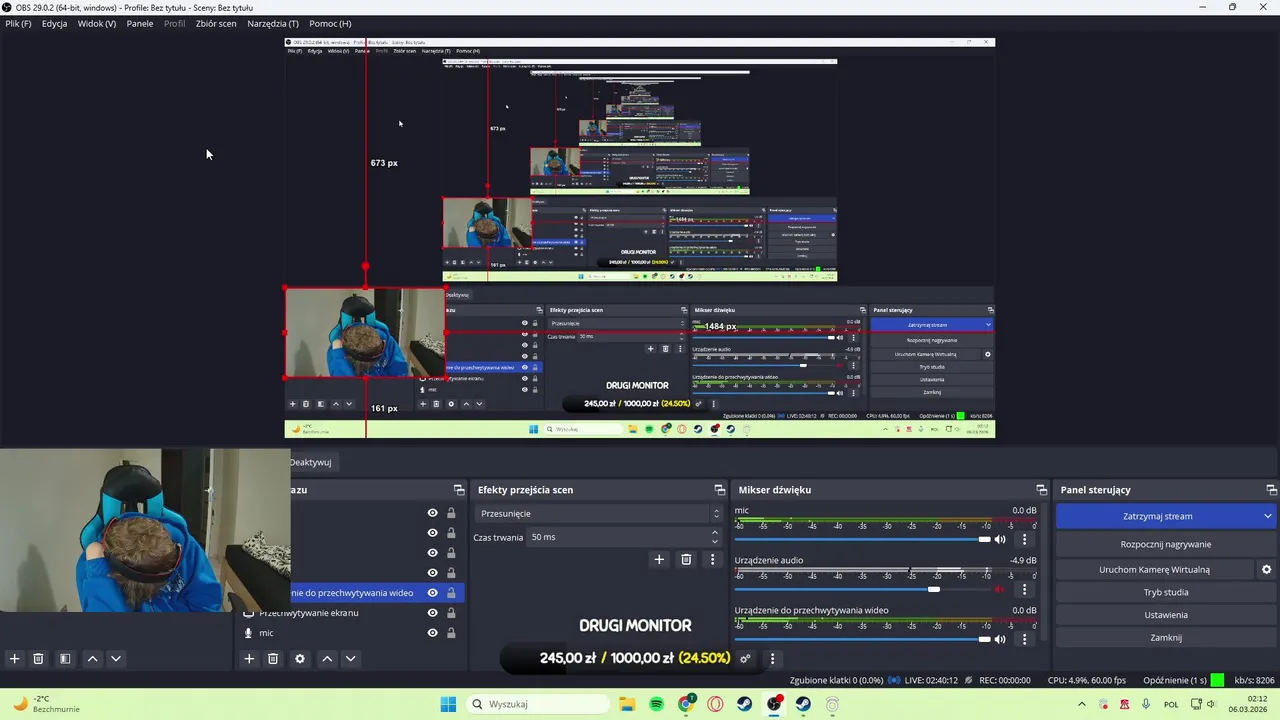Click the Zatrzymaj stream button
Image resolution: width=1280 pixels, height=720 pixels.
coord(1157,516)
